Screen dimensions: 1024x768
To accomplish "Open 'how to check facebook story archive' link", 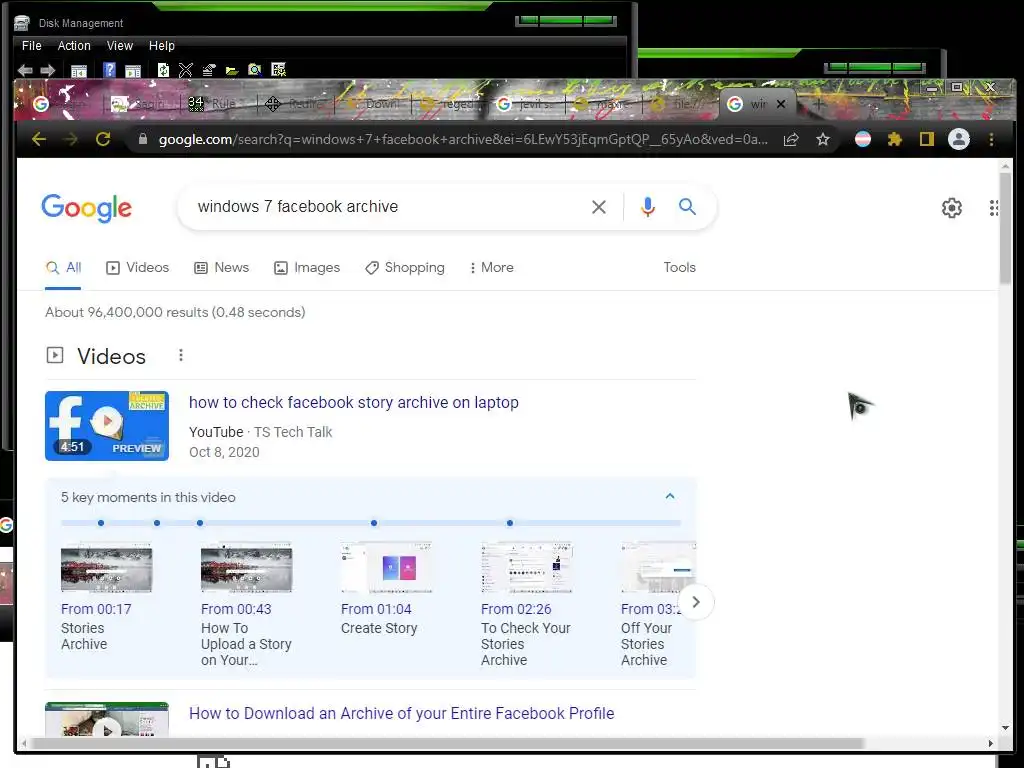I will [353, 402].
